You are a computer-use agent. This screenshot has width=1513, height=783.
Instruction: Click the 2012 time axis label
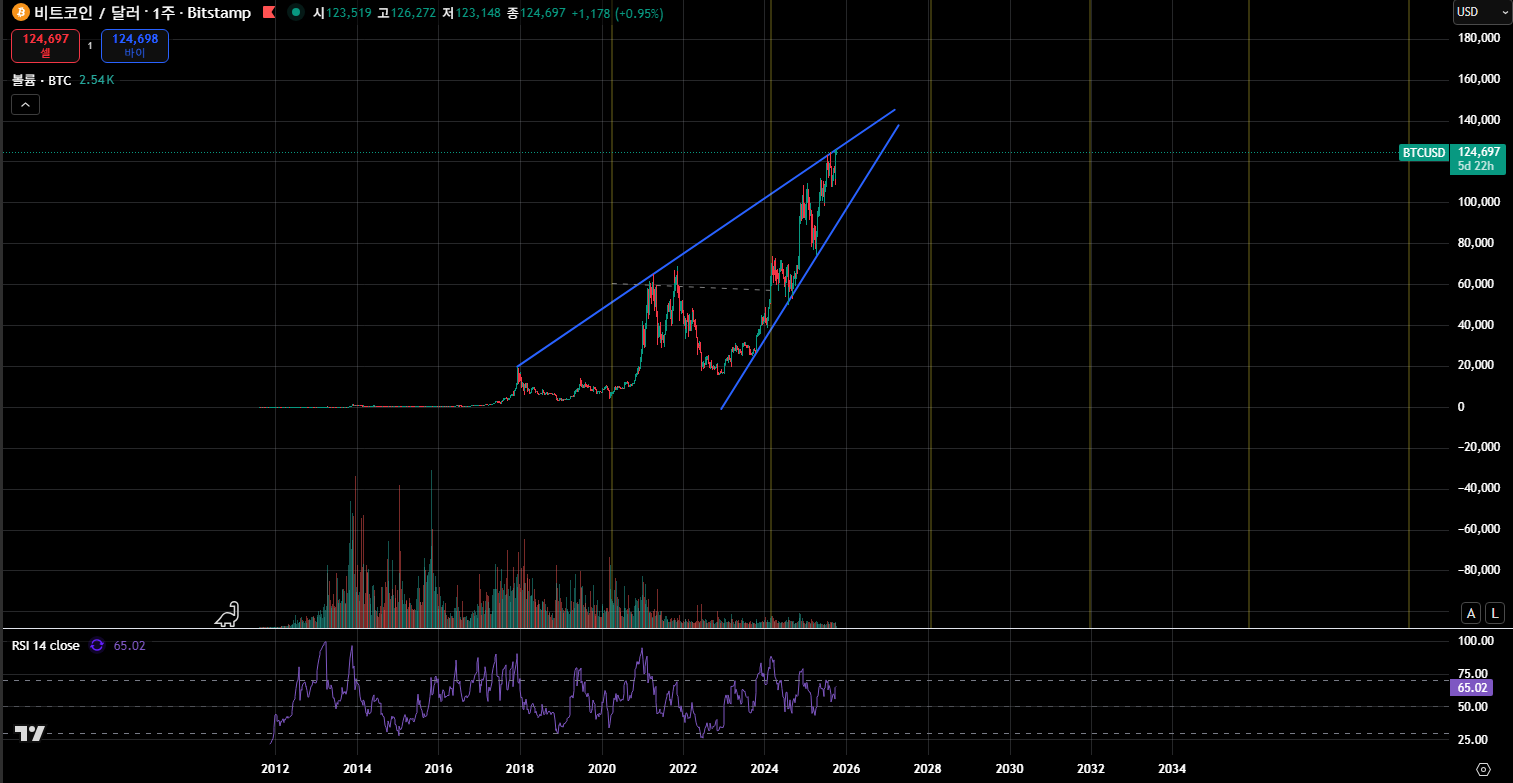point(275,769)
